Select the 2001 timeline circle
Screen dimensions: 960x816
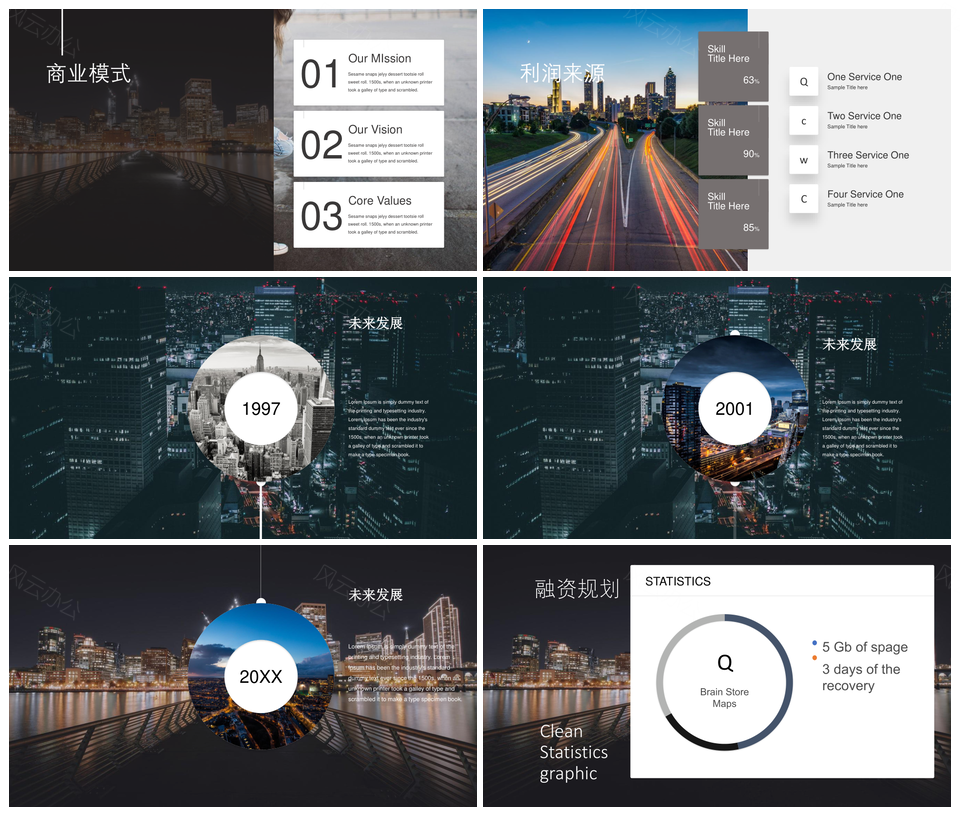pyautogui.click(x=734, y=408)
